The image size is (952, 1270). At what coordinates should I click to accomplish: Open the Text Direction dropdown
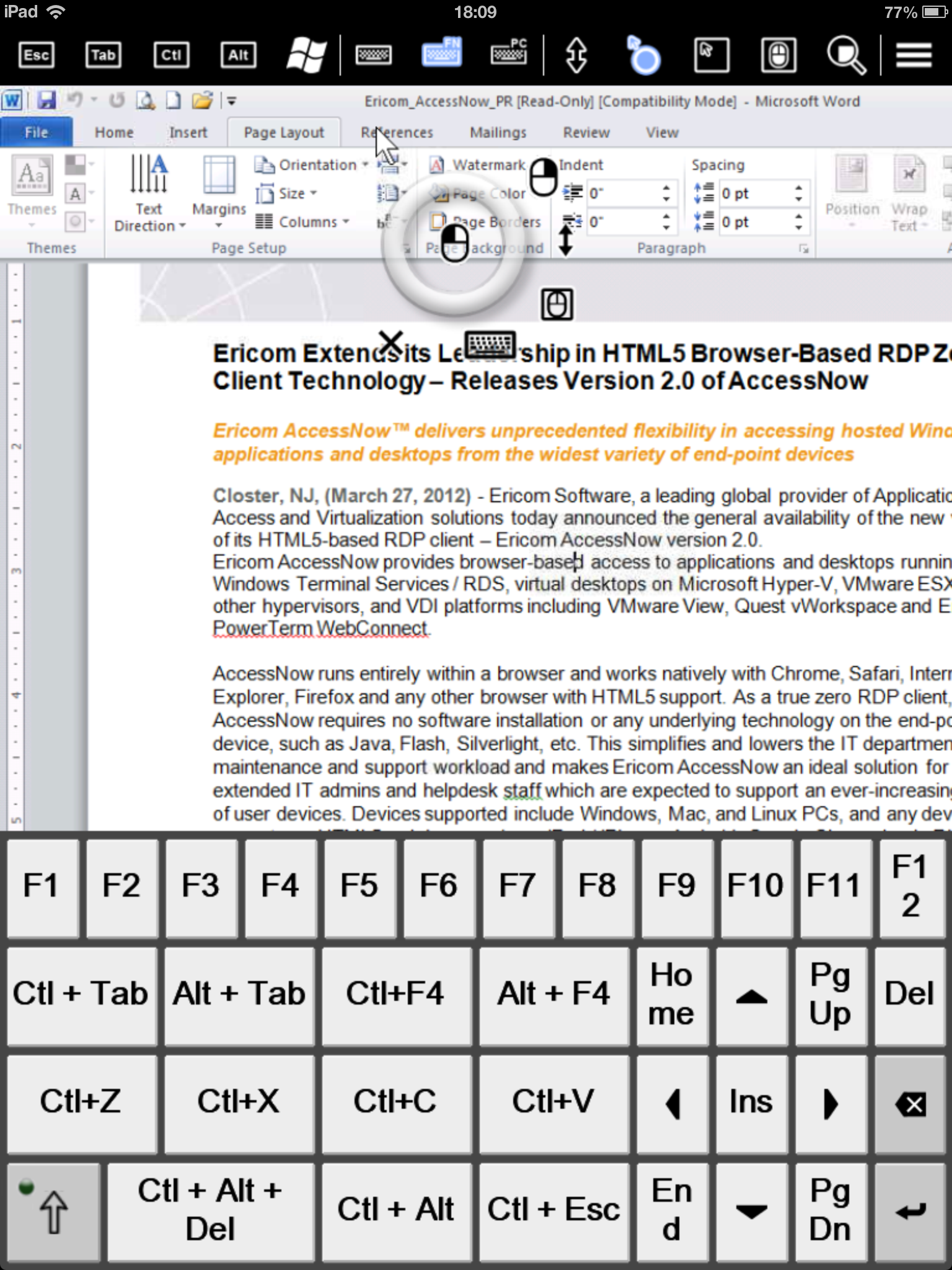point(149,193)
